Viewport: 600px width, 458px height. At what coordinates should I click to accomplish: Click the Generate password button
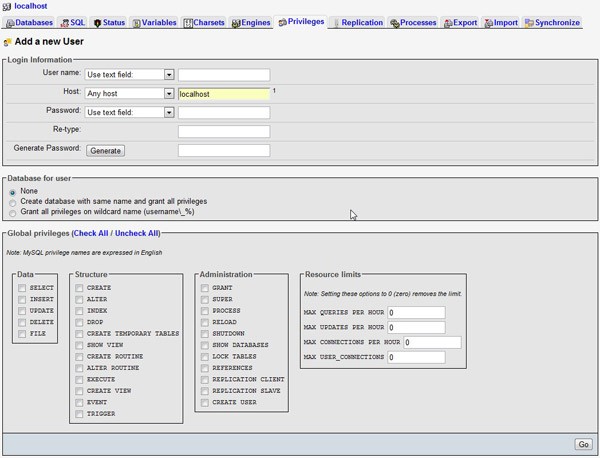(106, 151)
